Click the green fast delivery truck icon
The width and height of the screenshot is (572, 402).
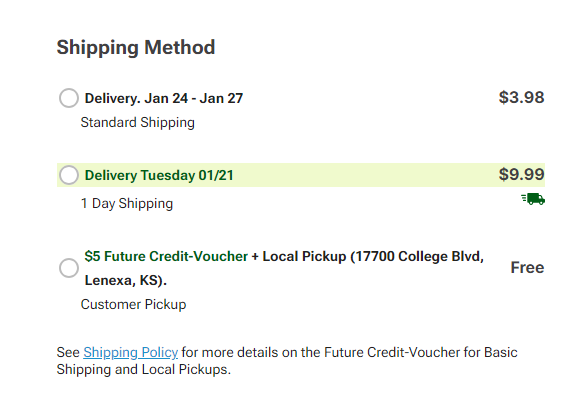coord(533,199)
